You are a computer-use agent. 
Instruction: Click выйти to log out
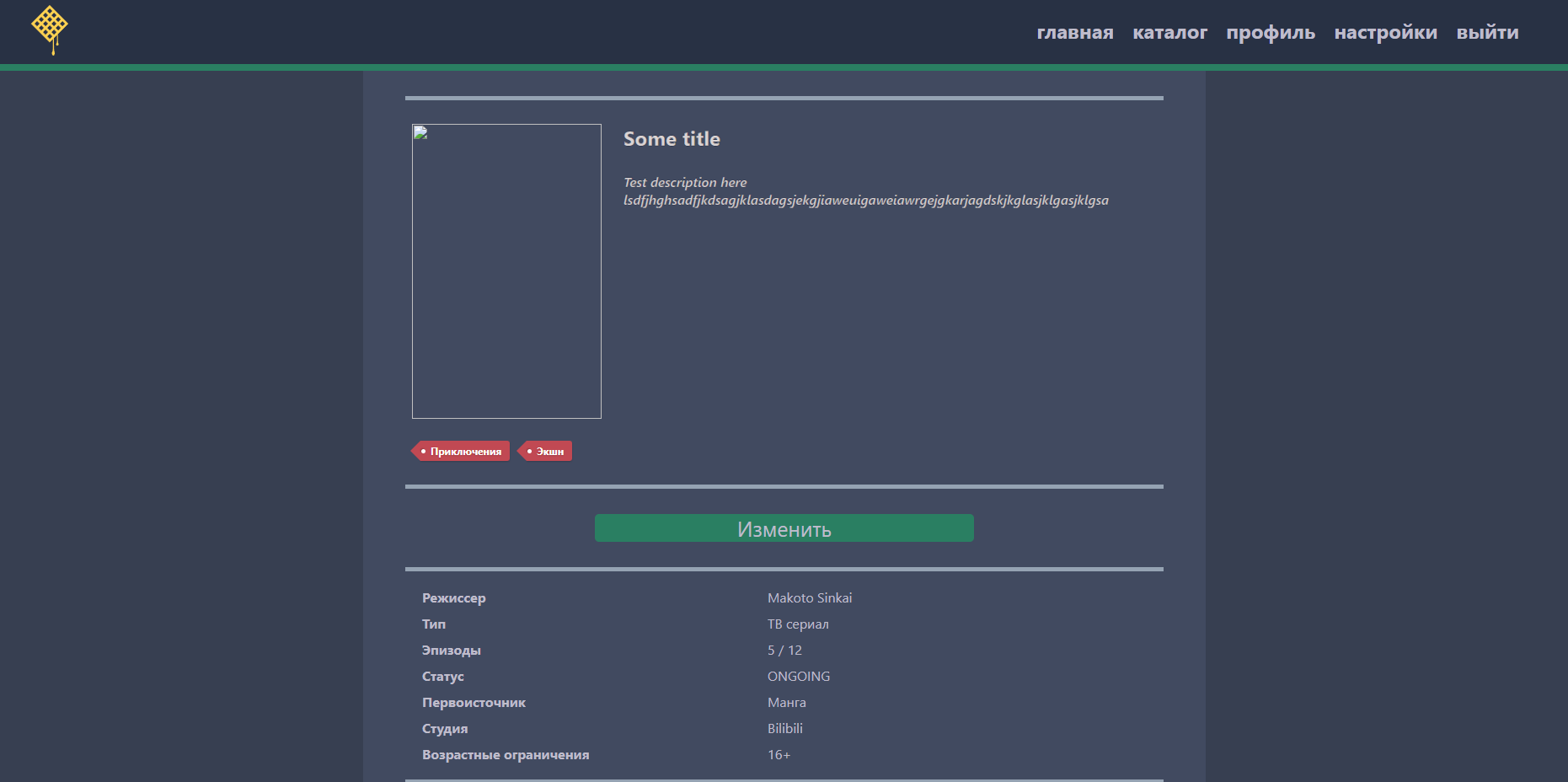1488,32
